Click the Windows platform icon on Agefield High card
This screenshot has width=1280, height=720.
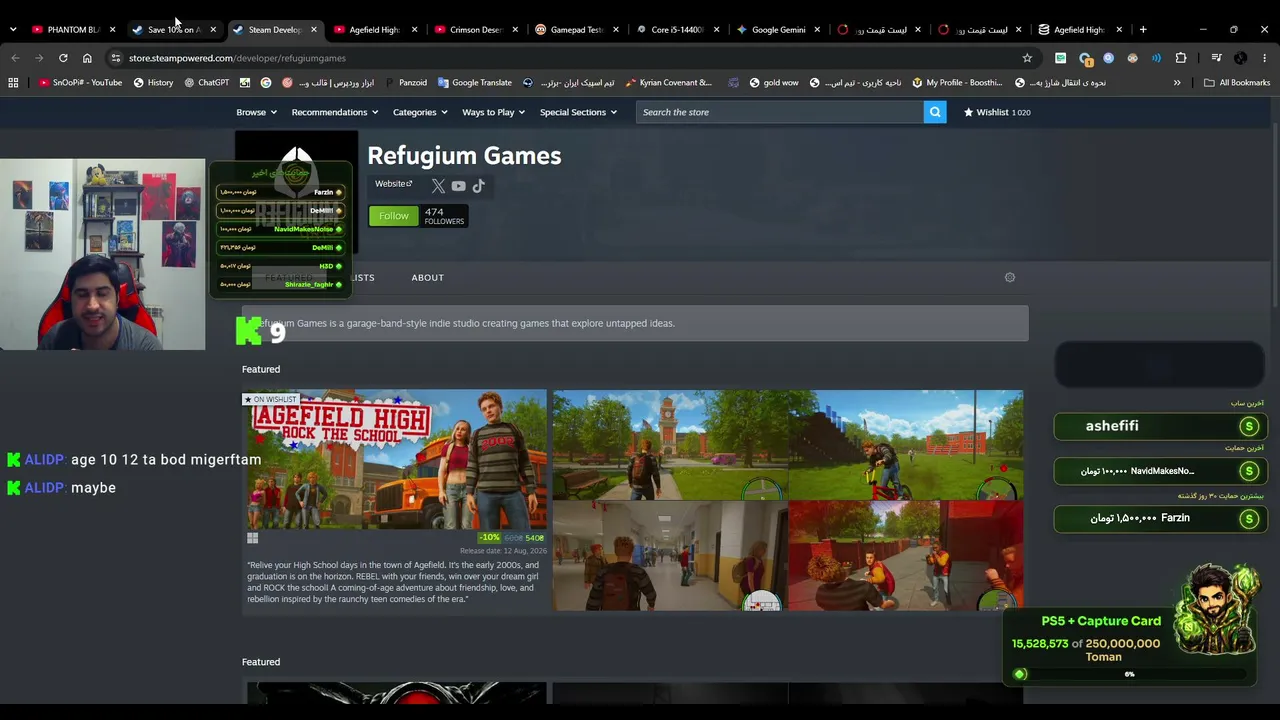[253, 538]
